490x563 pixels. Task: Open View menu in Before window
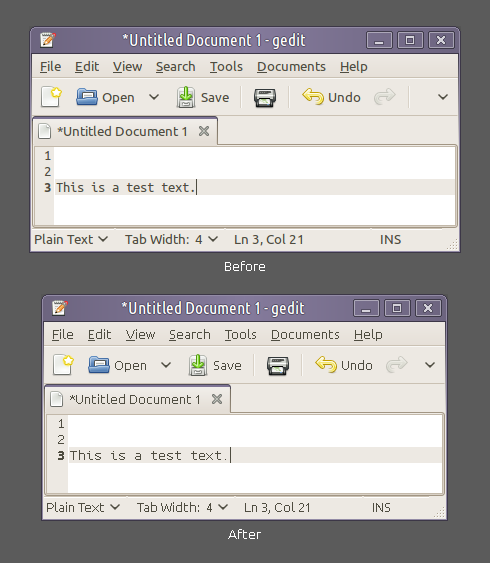[127, 67]
